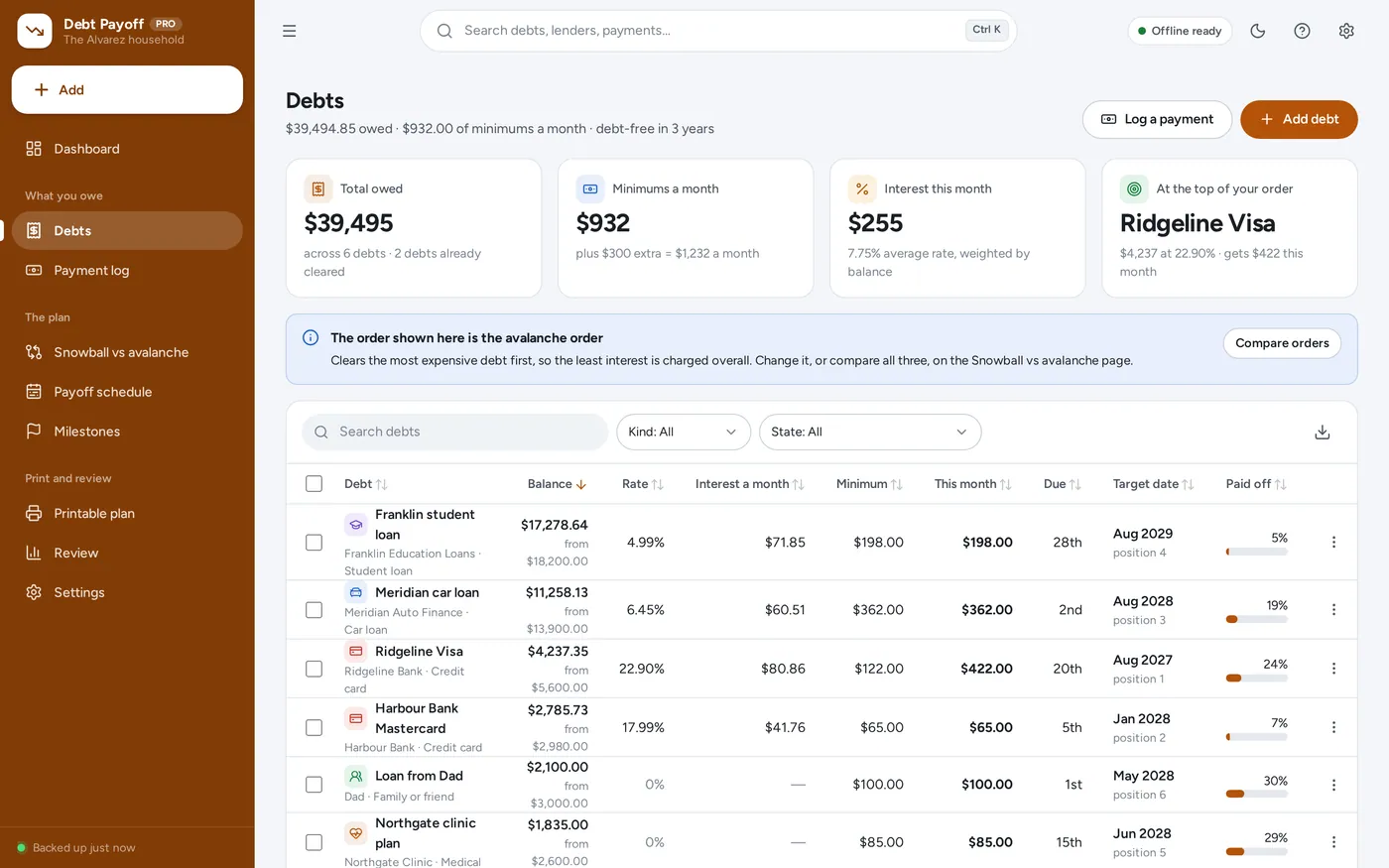
Task: Focus the global search debts, lenders, payments field
Action: pos(718,31)
